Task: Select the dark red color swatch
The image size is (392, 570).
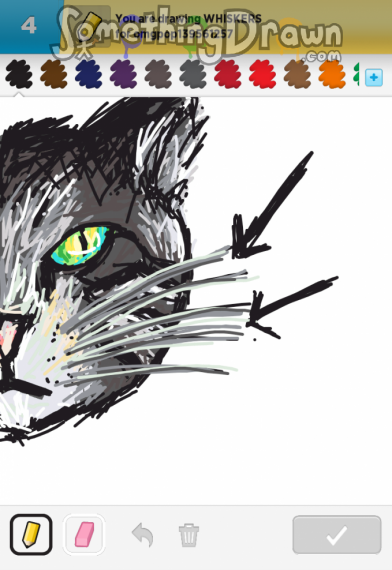Action: click(x=228, y=74)
